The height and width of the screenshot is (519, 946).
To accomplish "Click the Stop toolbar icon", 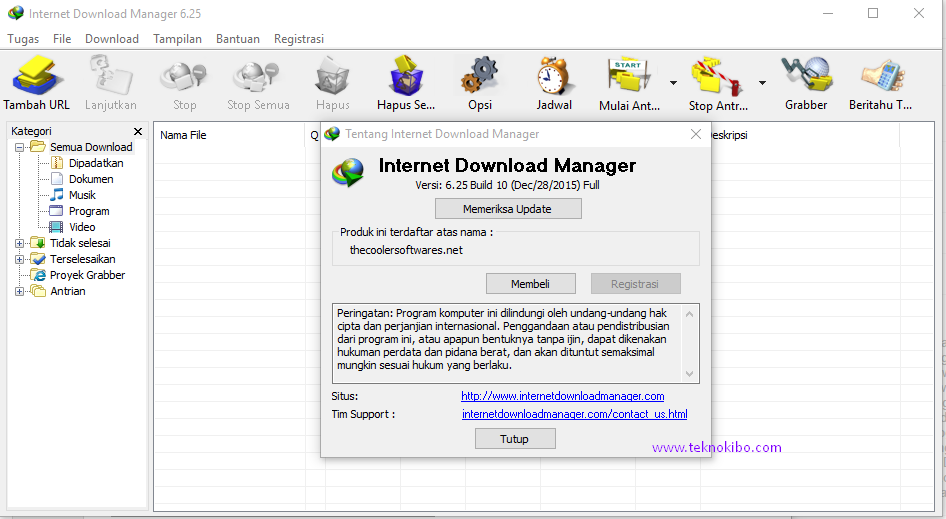I will click(184, 77).
